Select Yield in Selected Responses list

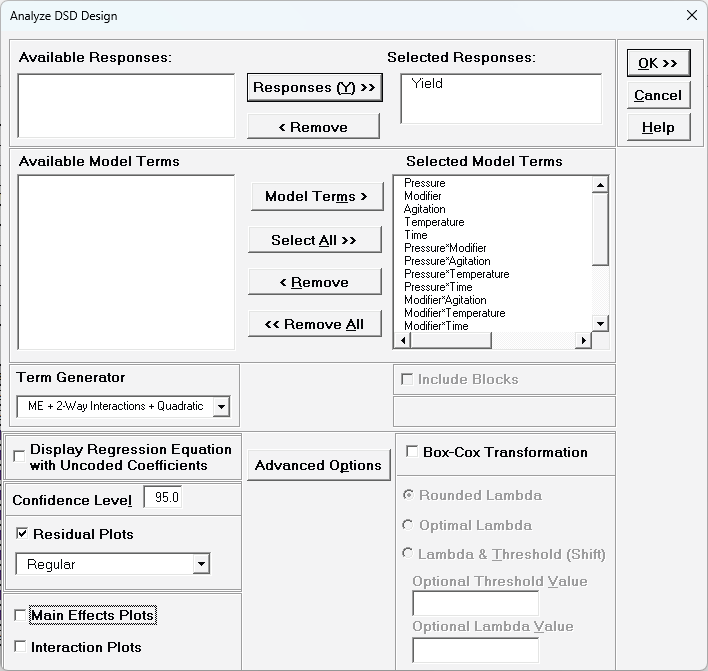tap(427, 84)
